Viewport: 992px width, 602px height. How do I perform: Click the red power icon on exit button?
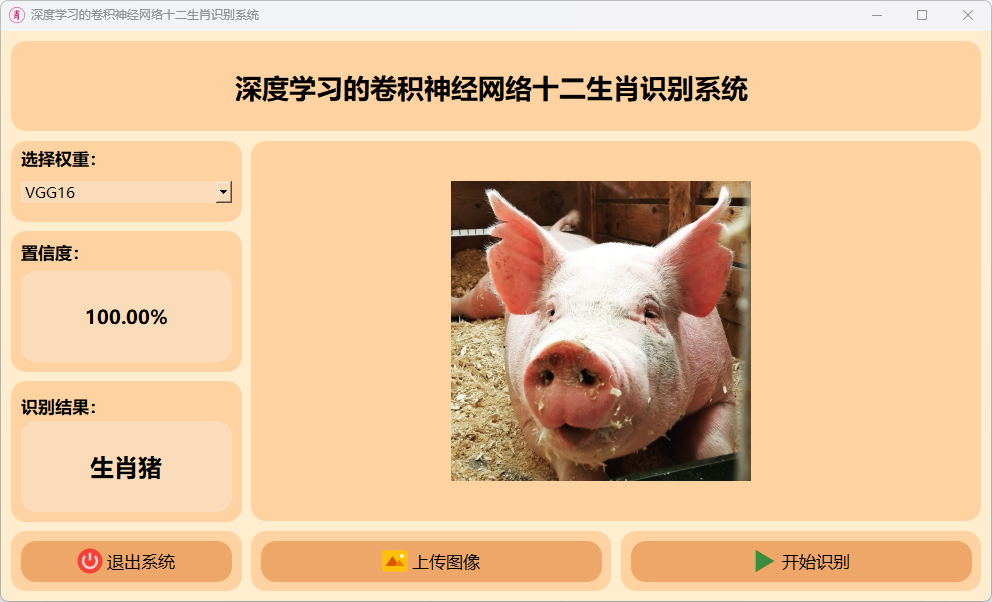[90, 561]
